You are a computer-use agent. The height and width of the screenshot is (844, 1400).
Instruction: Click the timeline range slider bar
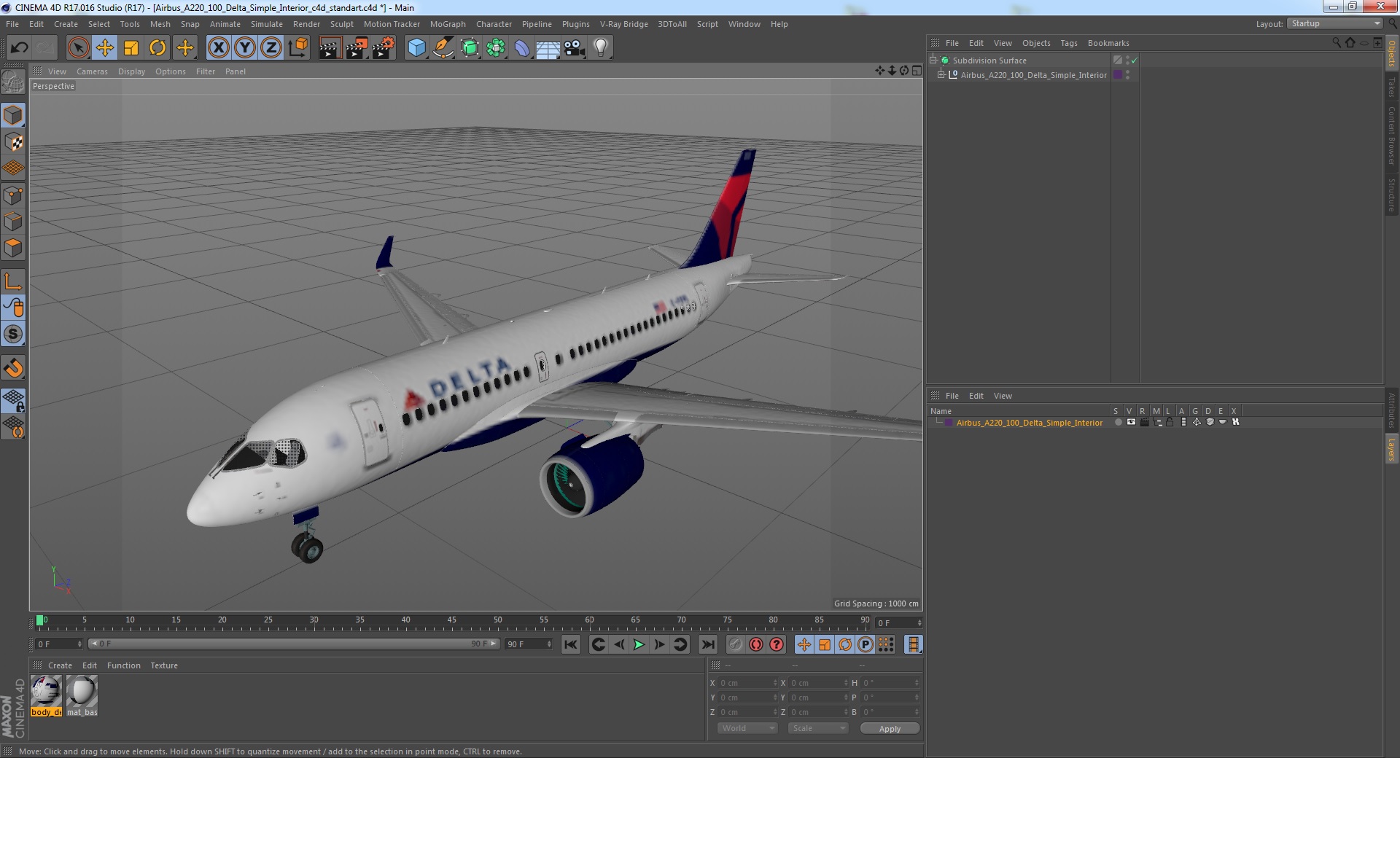point(293,644)
